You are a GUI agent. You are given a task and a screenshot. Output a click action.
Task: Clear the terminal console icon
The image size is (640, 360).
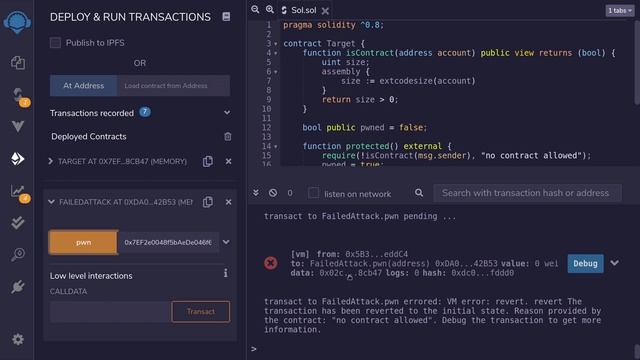pos(273,193)
